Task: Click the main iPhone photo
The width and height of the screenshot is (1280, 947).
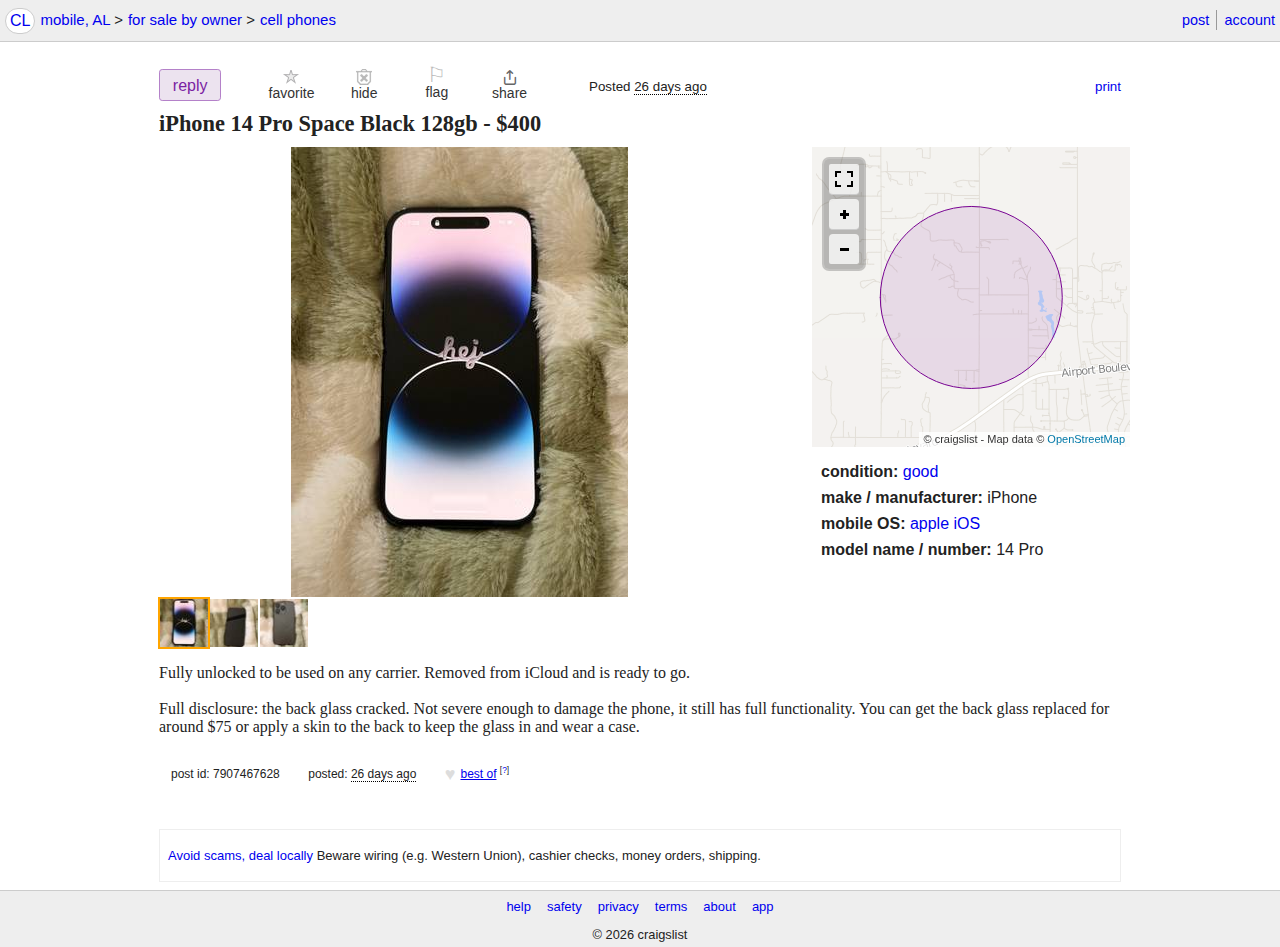Action: pyautogui.click(x=459, y=372)
